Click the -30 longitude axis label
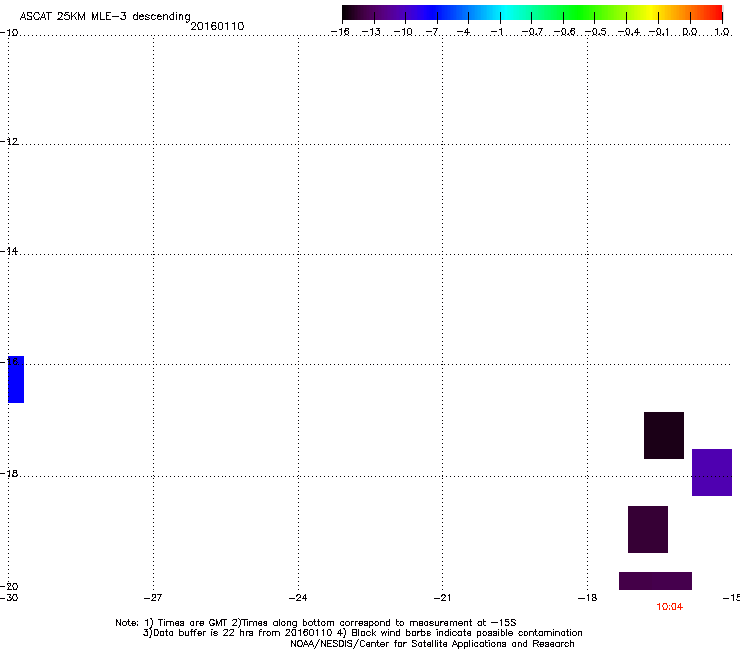Viewport: 740px width, 650px height. pos(9,598)
